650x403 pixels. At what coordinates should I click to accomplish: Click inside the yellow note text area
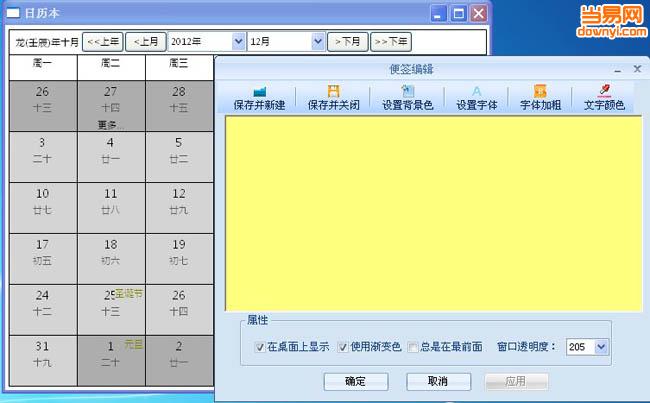(434, 214)
